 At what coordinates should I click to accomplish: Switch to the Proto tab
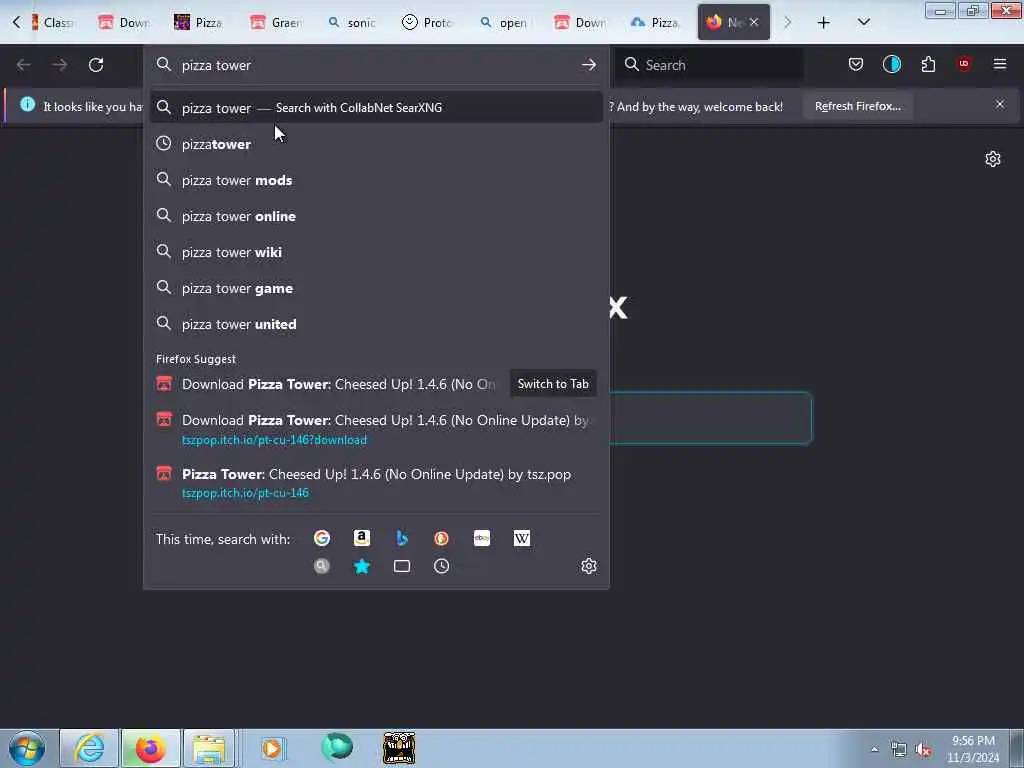pos(427,22)
